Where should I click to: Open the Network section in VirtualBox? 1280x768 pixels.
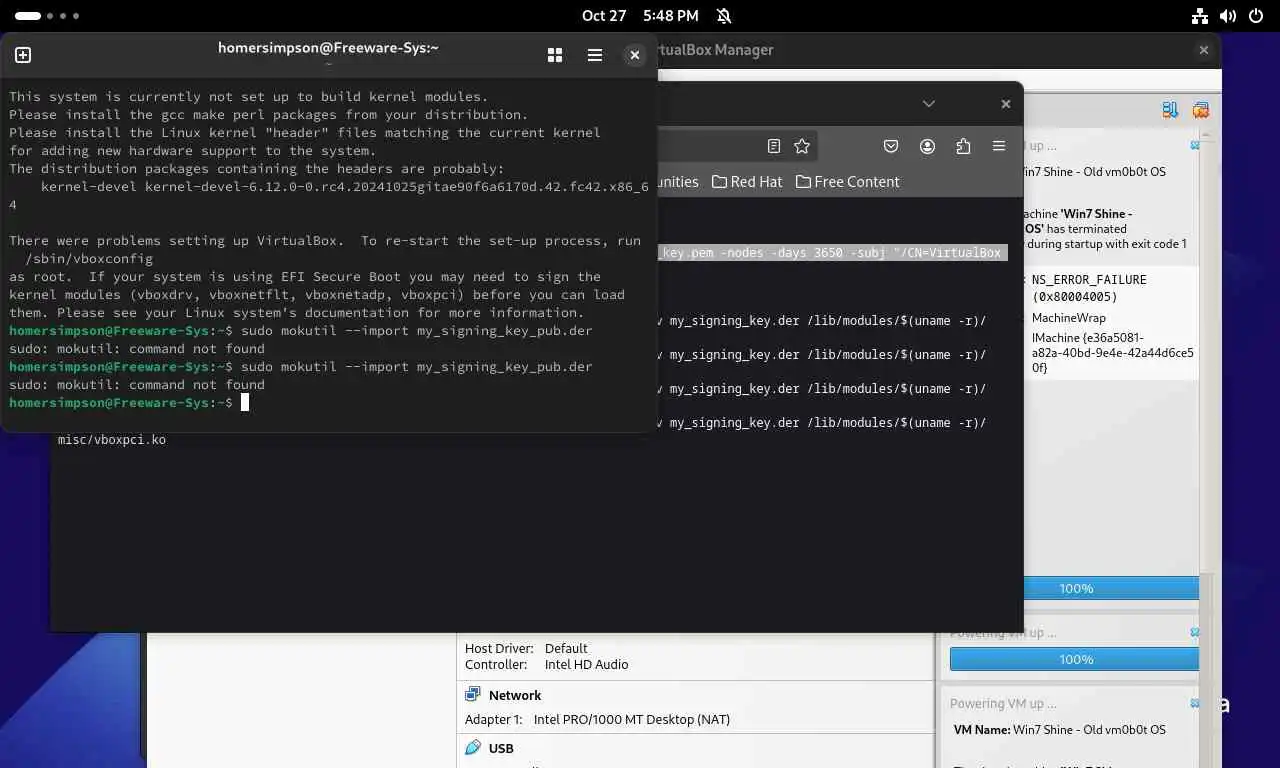[515, 695]
